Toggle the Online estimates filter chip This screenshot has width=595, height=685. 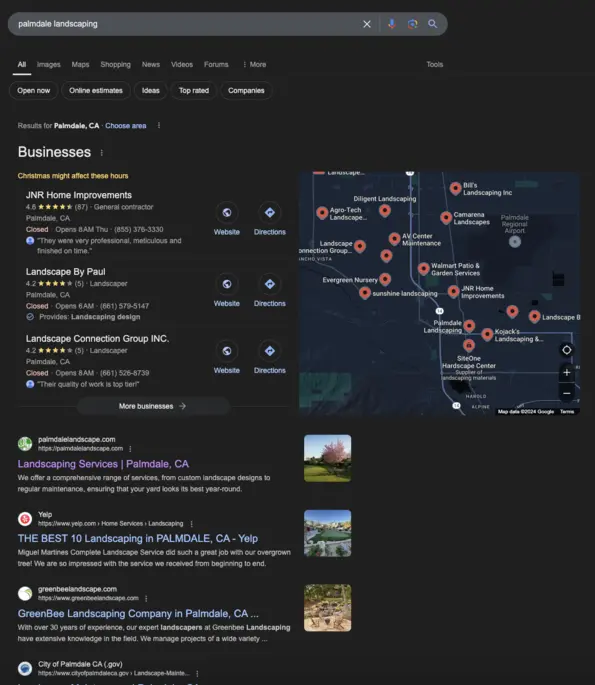[96, 90]
